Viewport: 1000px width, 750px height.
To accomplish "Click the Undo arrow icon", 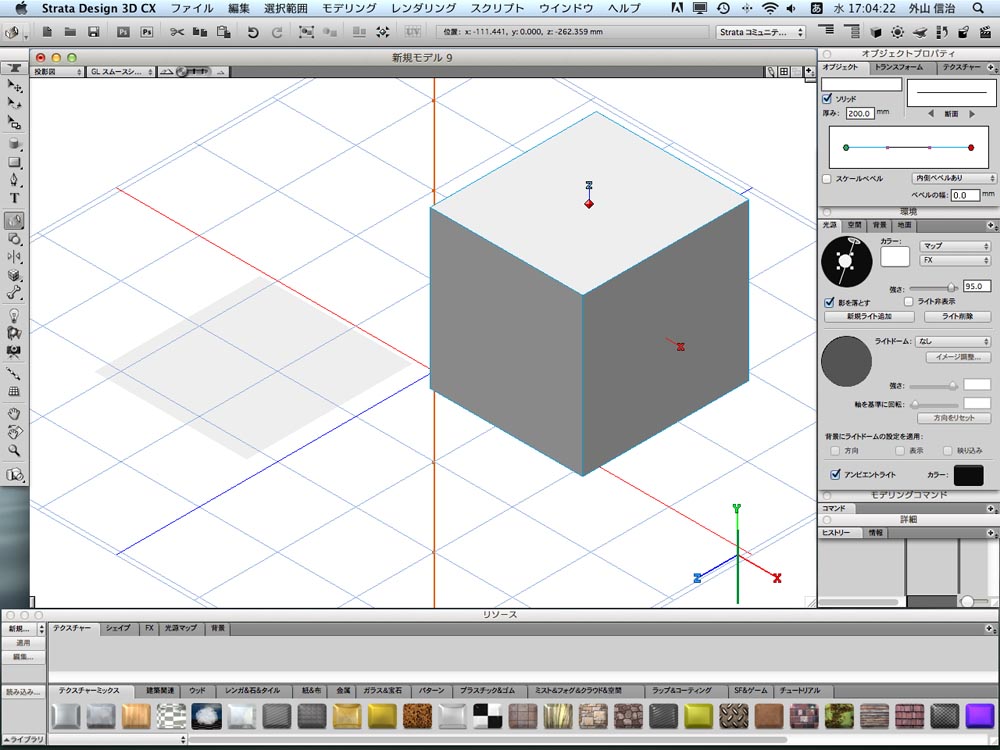I will pos(253,32).
